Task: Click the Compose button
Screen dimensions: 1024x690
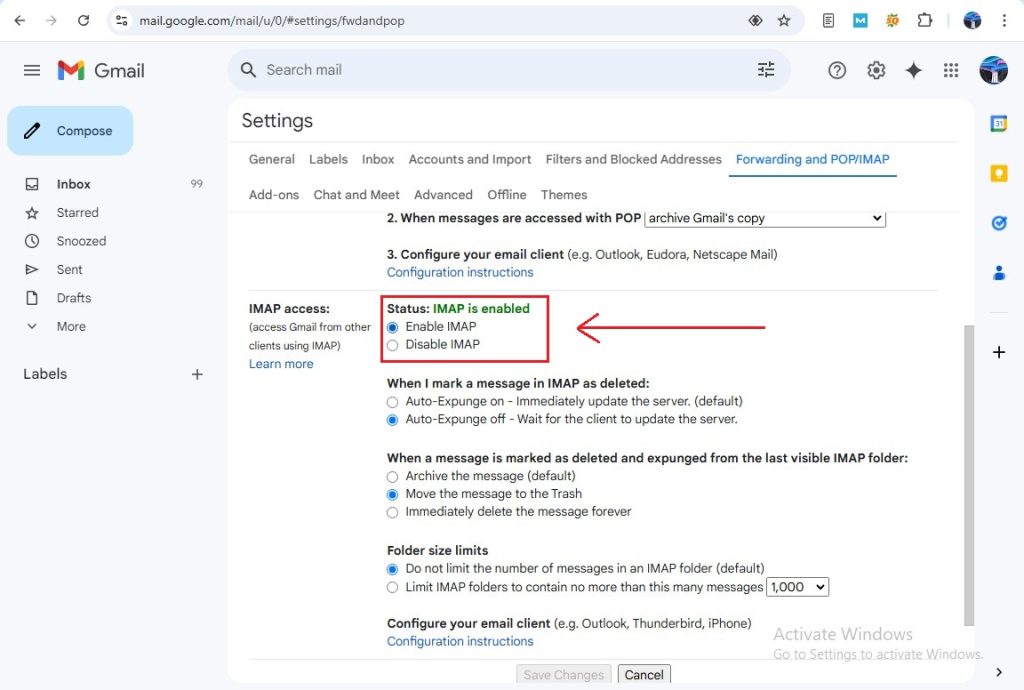Action: [x=70, y=131]
